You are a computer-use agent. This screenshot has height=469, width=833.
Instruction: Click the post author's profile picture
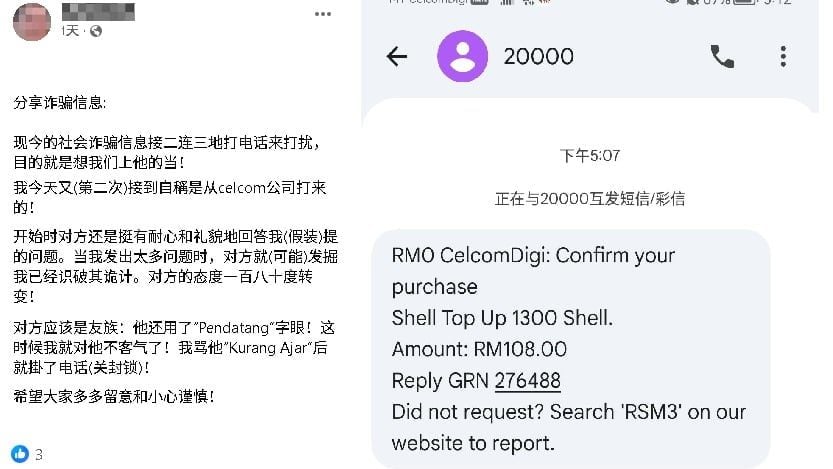tap(33, 22)
